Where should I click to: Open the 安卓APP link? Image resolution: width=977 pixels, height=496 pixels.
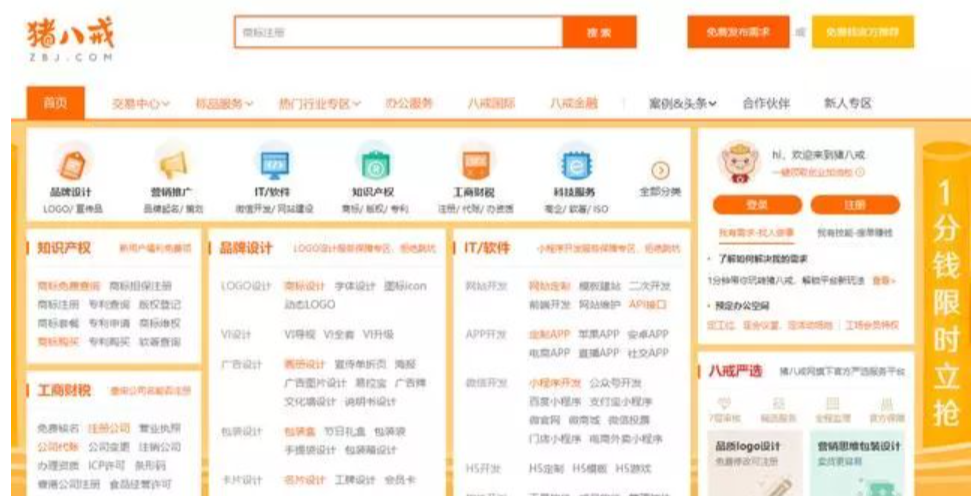[x=648, y=335]
